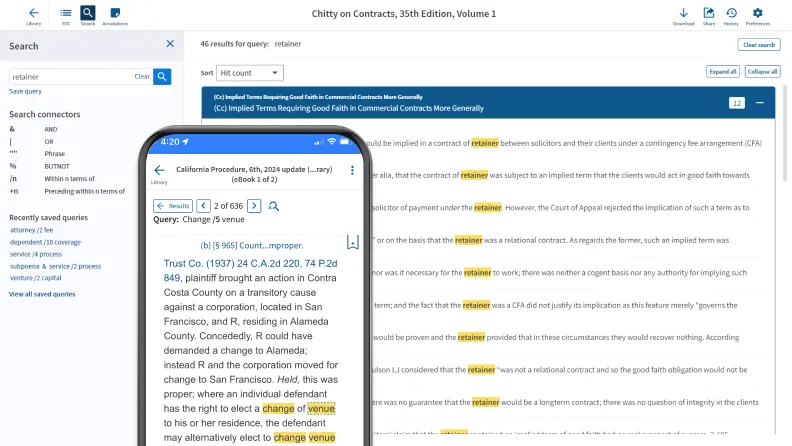Add bookmark on phone eBook page

352,242
